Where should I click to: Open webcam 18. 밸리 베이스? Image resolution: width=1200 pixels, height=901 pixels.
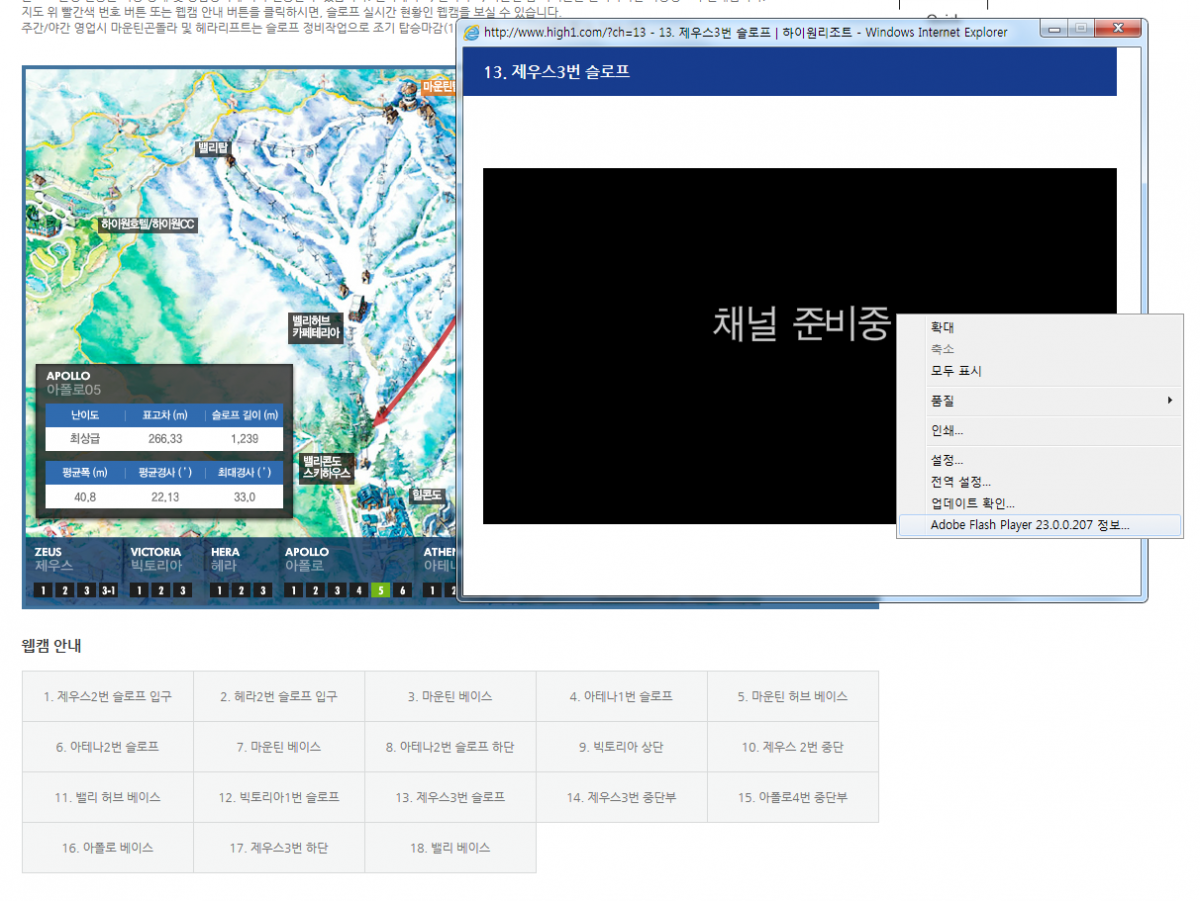[x=450, y=847]
